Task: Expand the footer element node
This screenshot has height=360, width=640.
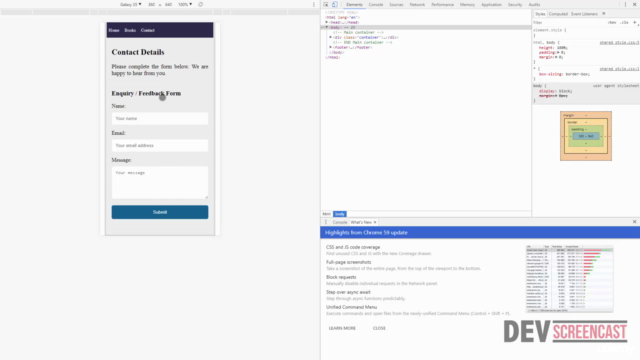Action: click(x=331, y=47)
